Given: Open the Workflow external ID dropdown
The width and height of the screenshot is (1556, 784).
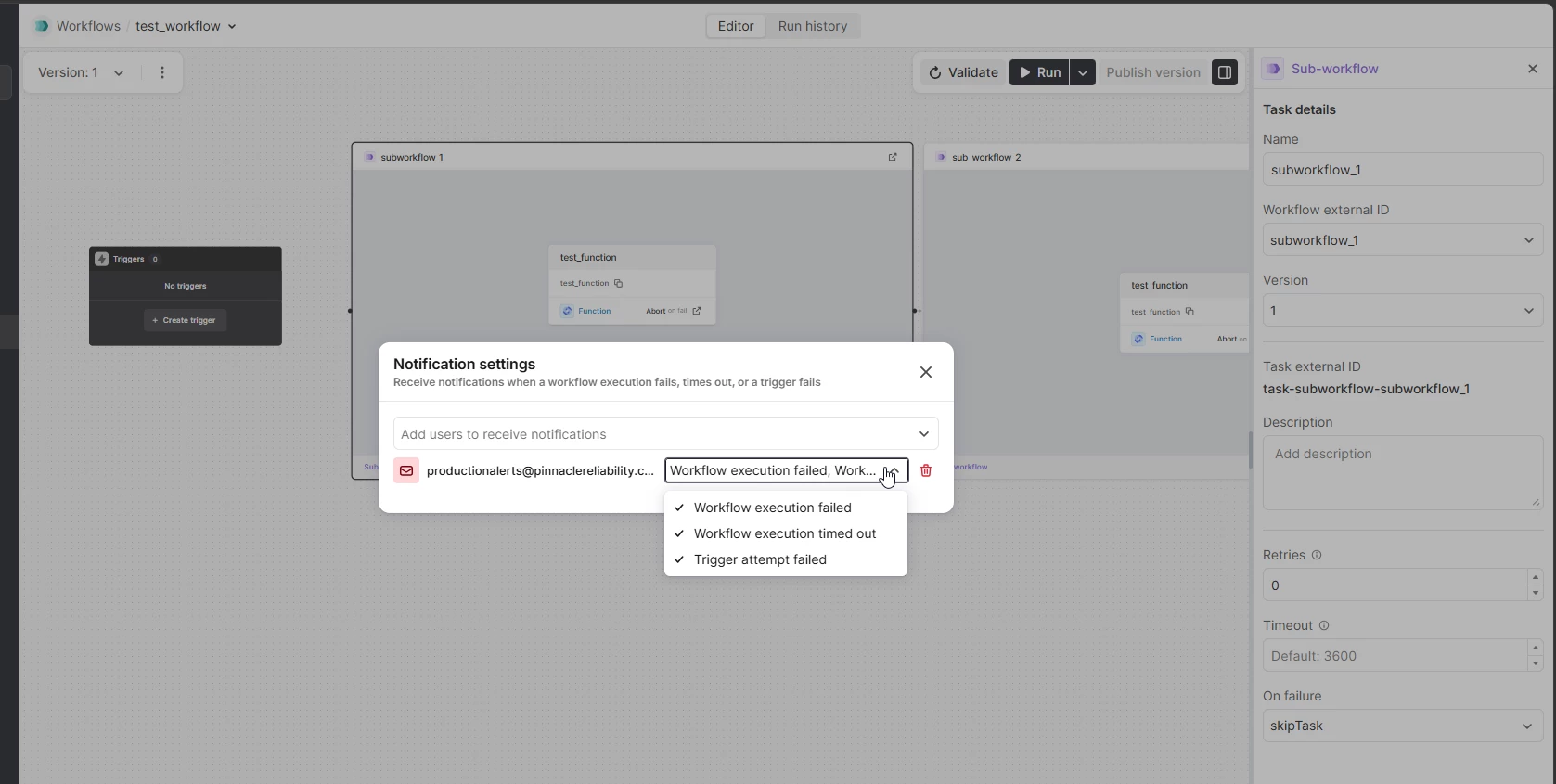Looking at the screenshot, I should 1402,240.
